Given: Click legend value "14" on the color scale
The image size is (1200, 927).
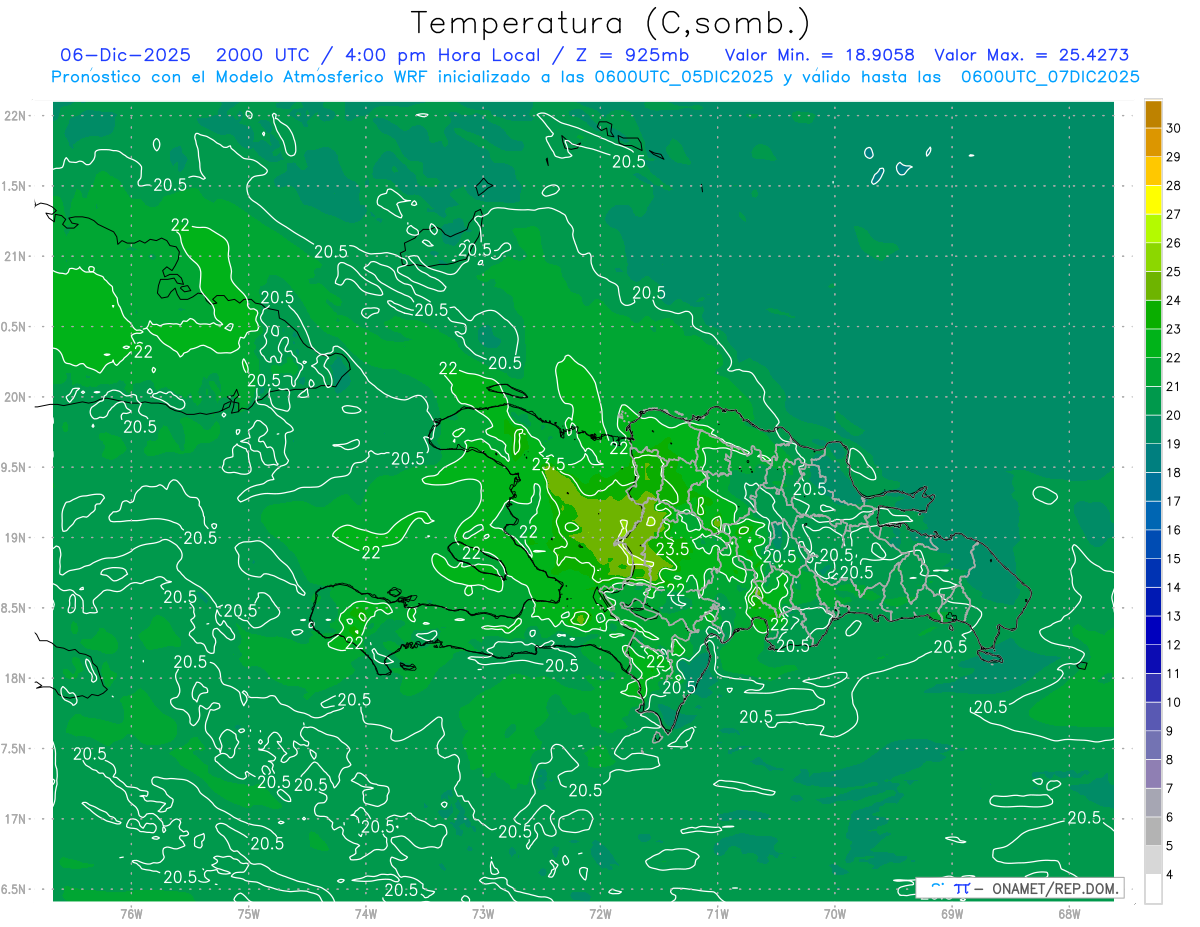Looking at the screenshot, I should pos(1174,588).
